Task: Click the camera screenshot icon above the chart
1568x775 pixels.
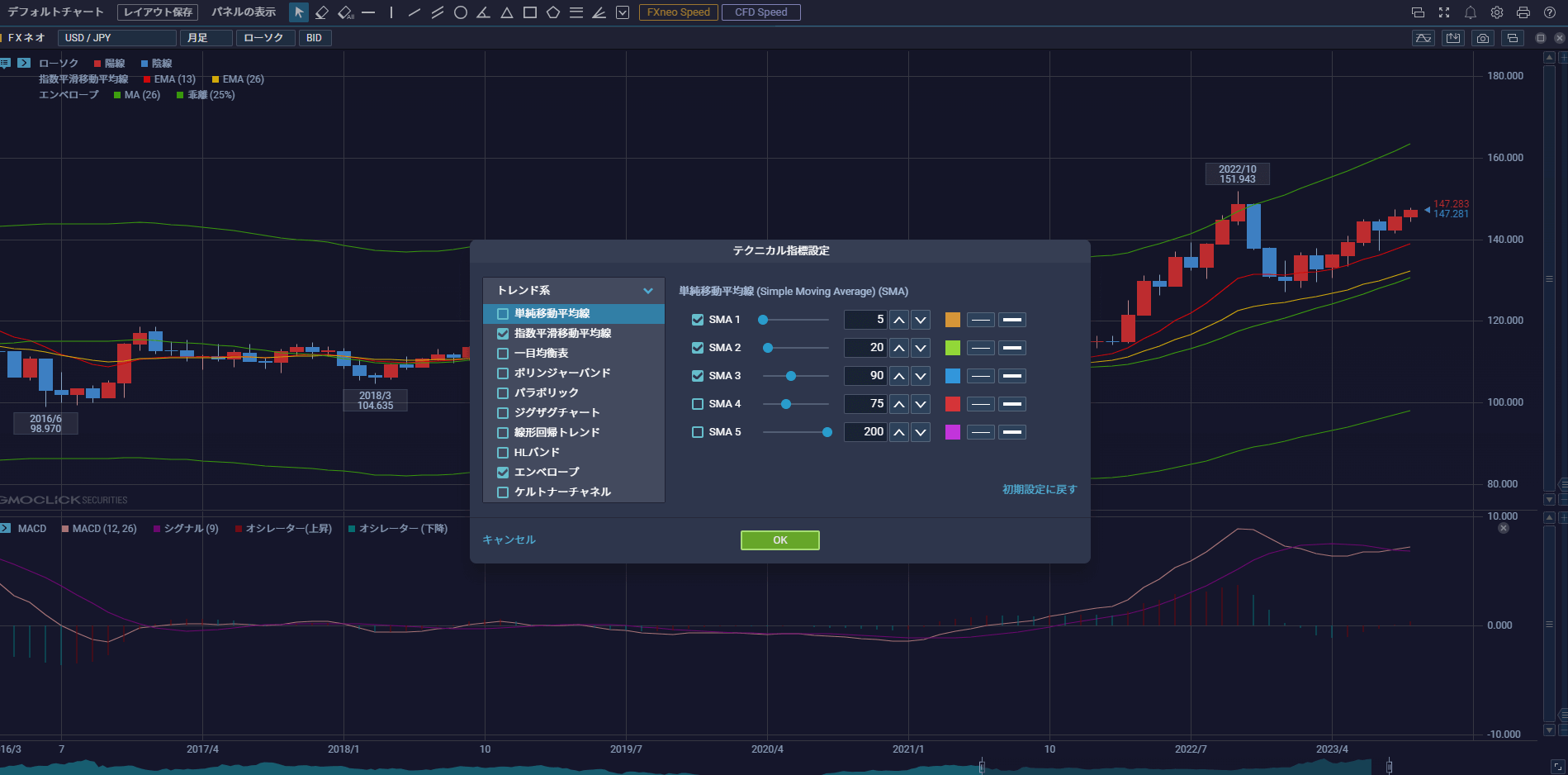Action: pyautogui.click(x=1483, y=37)
